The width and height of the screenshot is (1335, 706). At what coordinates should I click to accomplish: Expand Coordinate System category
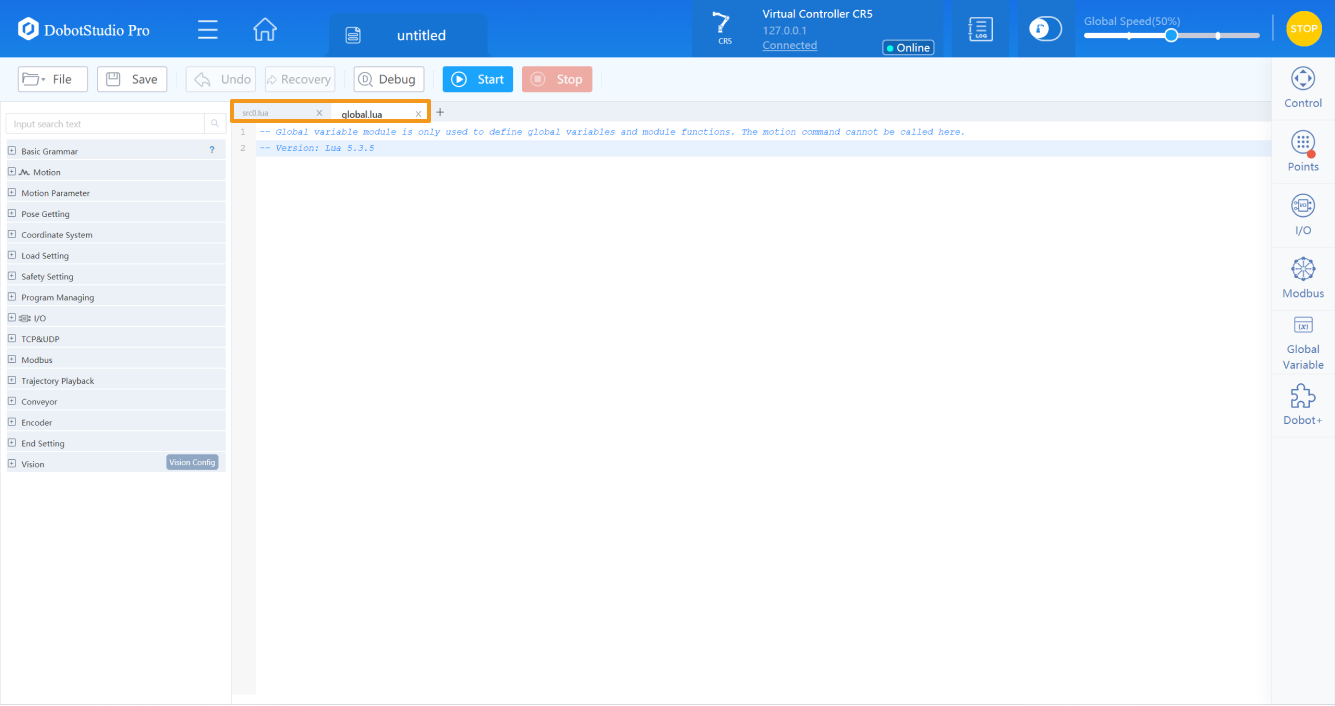(x=12, y=235)
